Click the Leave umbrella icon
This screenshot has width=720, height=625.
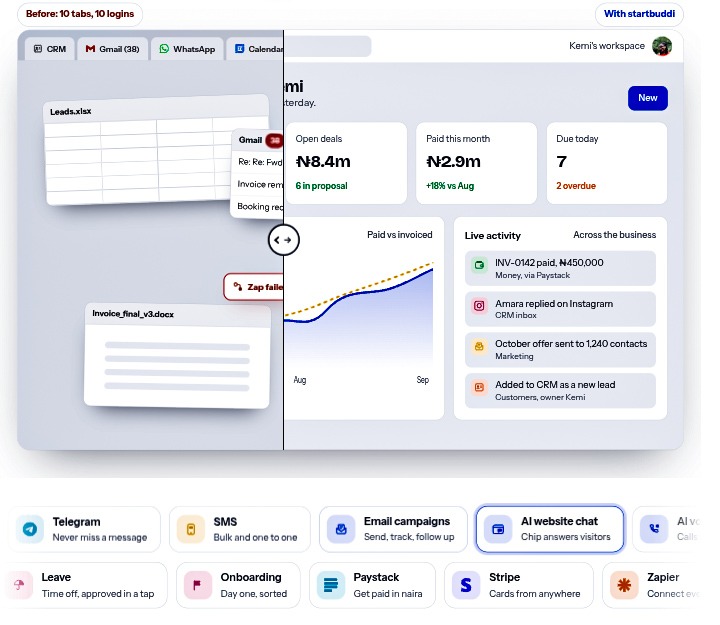[19, 585]
